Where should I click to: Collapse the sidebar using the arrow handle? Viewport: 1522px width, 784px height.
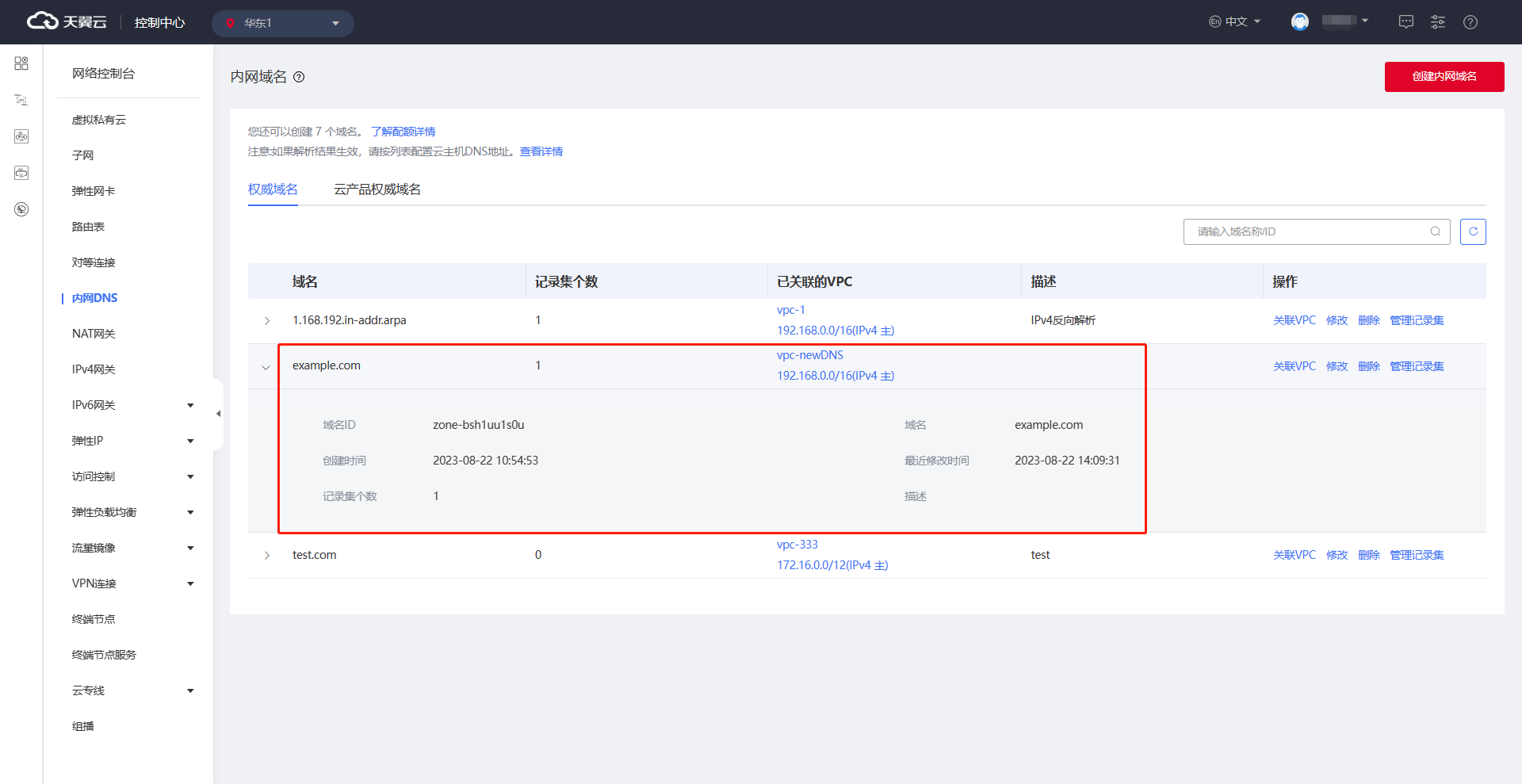(x=218, y=413)
